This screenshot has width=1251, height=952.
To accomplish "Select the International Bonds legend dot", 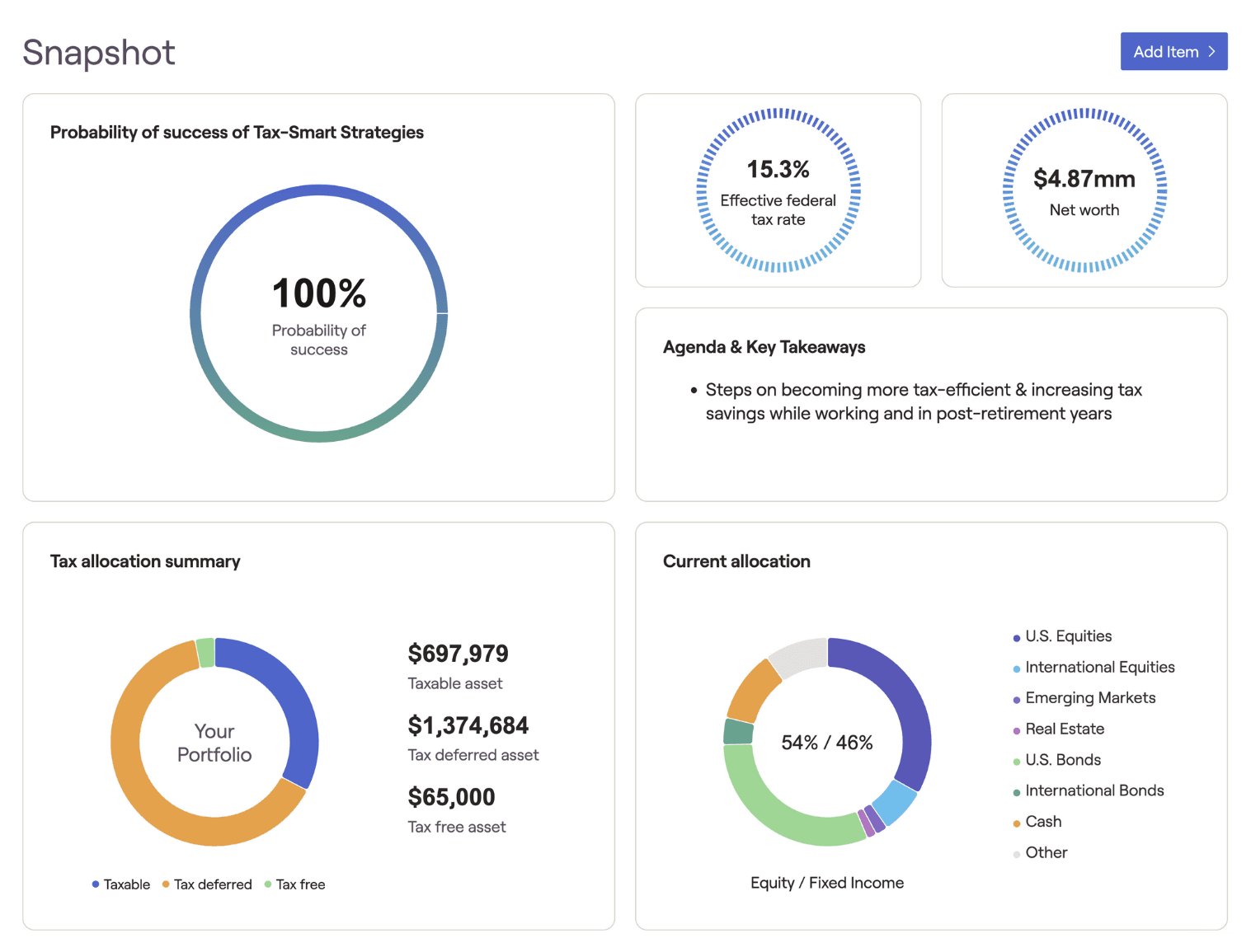I will click(1015, 790).
